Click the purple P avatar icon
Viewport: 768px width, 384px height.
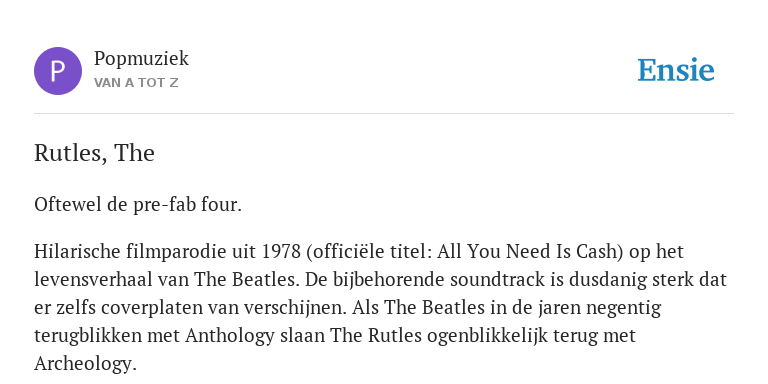pyautogui.click(x=58, y=71)
